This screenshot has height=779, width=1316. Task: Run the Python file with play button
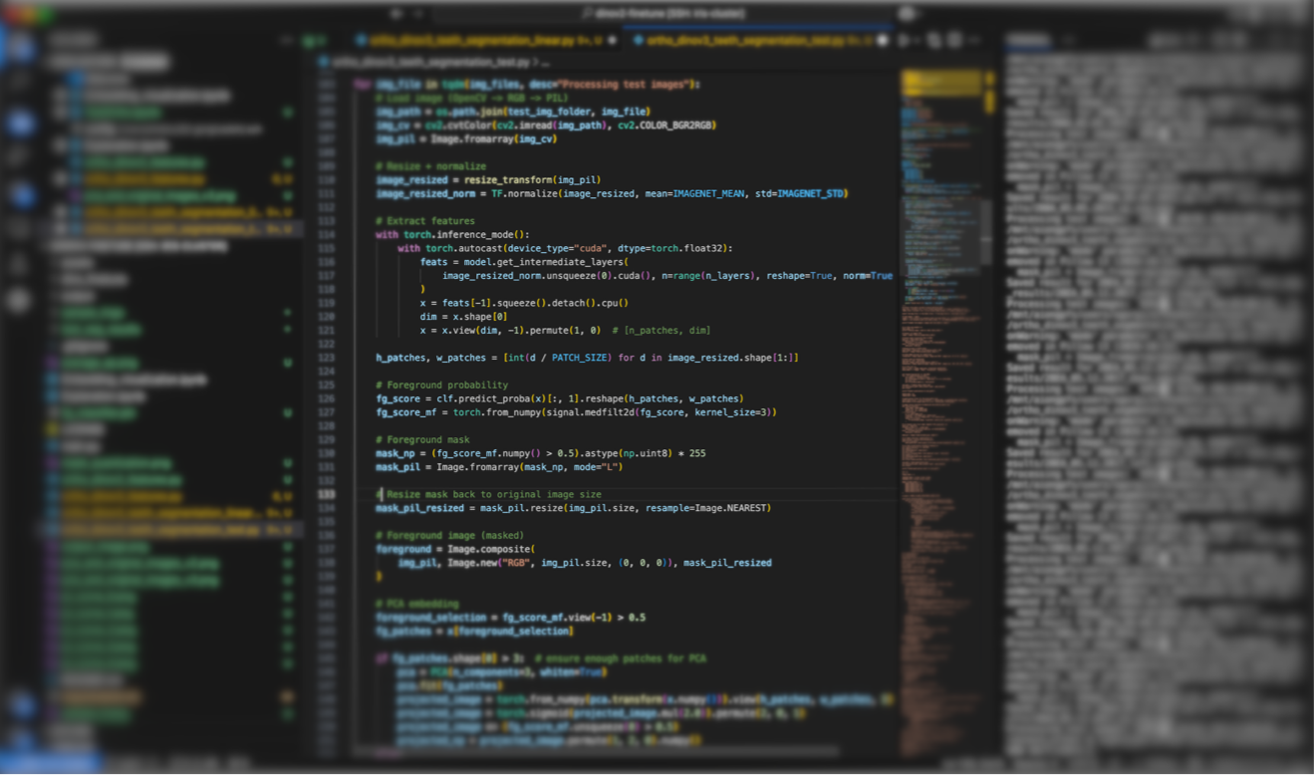(904, 41)
